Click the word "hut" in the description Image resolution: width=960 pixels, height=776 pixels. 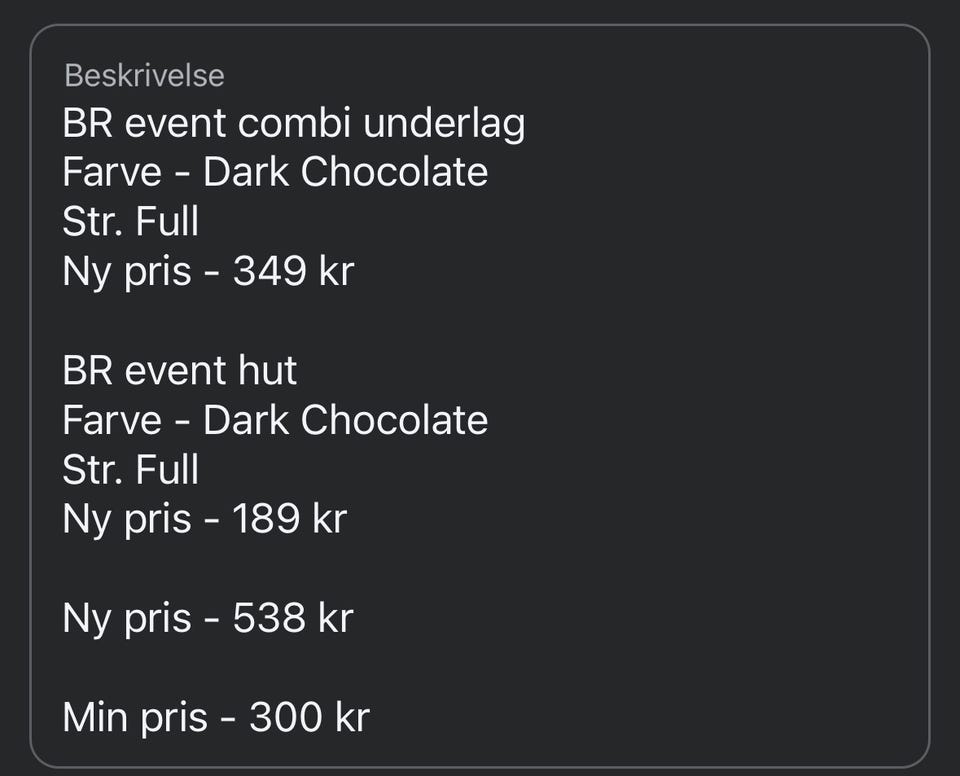tap(267, 371)
